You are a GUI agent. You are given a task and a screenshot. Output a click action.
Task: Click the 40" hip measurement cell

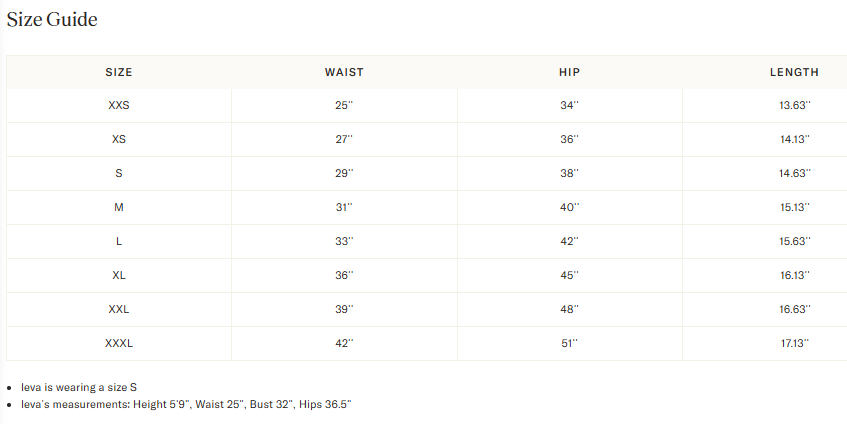pos(569,207)
